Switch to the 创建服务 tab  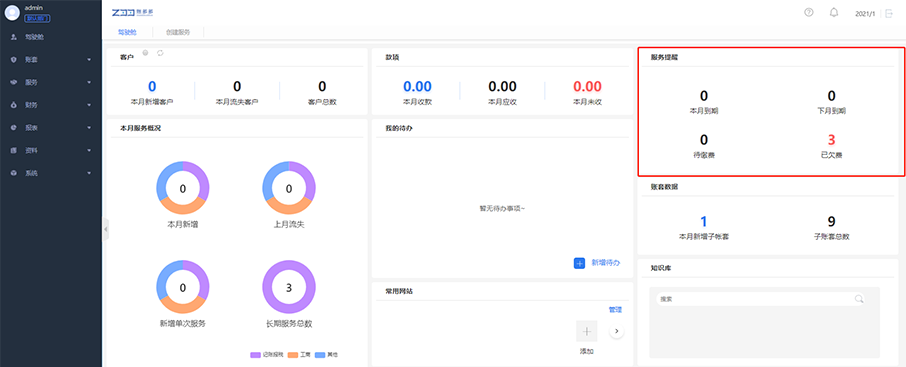click(177, 32)
